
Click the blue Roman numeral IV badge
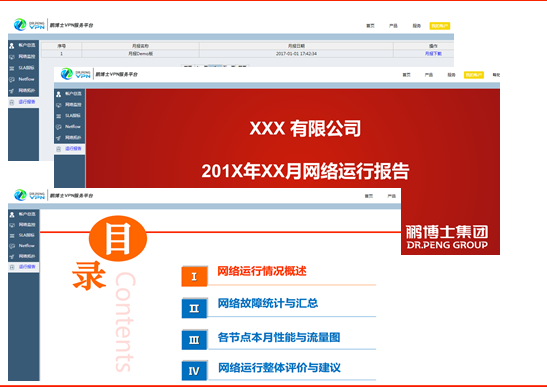194,371
